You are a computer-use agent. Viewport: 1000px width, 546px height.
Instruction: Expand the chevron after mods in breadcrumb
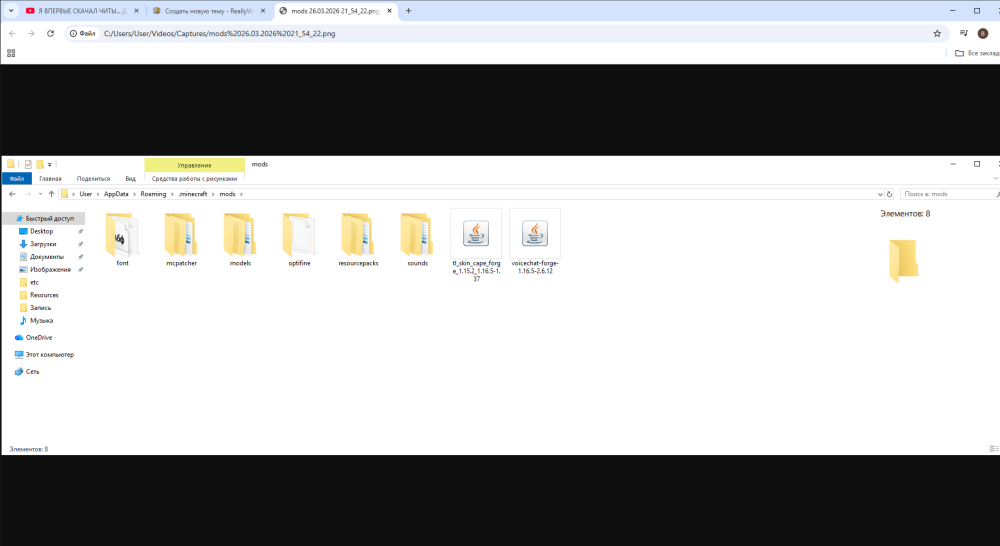coord(241,194)
